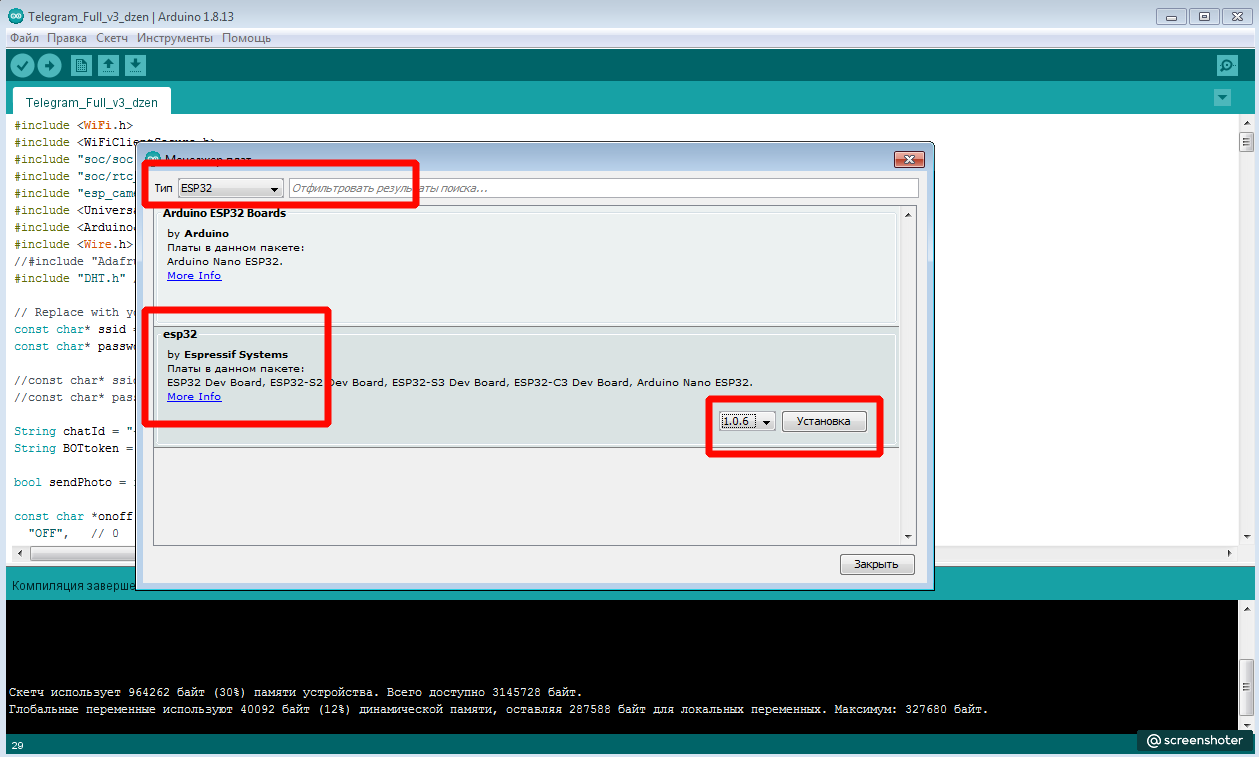The image size is (1259, 757).
Task: Open the Инструменты menu
Action: pos(175,38)
